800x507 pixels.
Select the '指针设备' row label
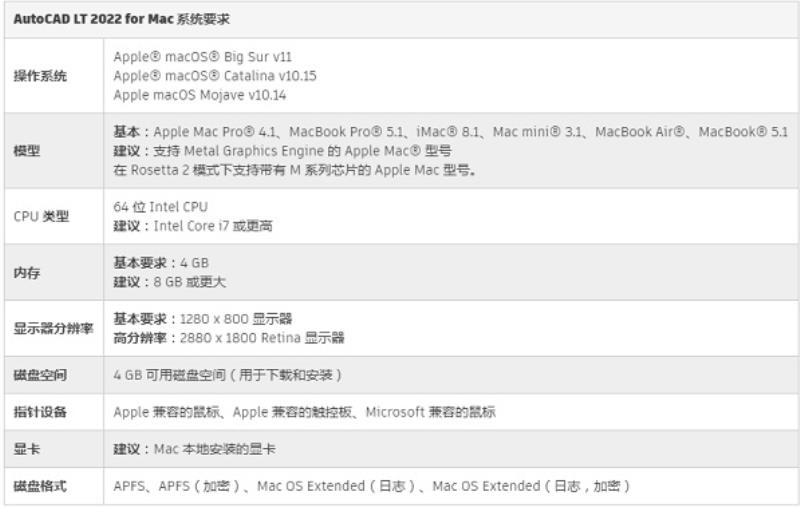40,412
